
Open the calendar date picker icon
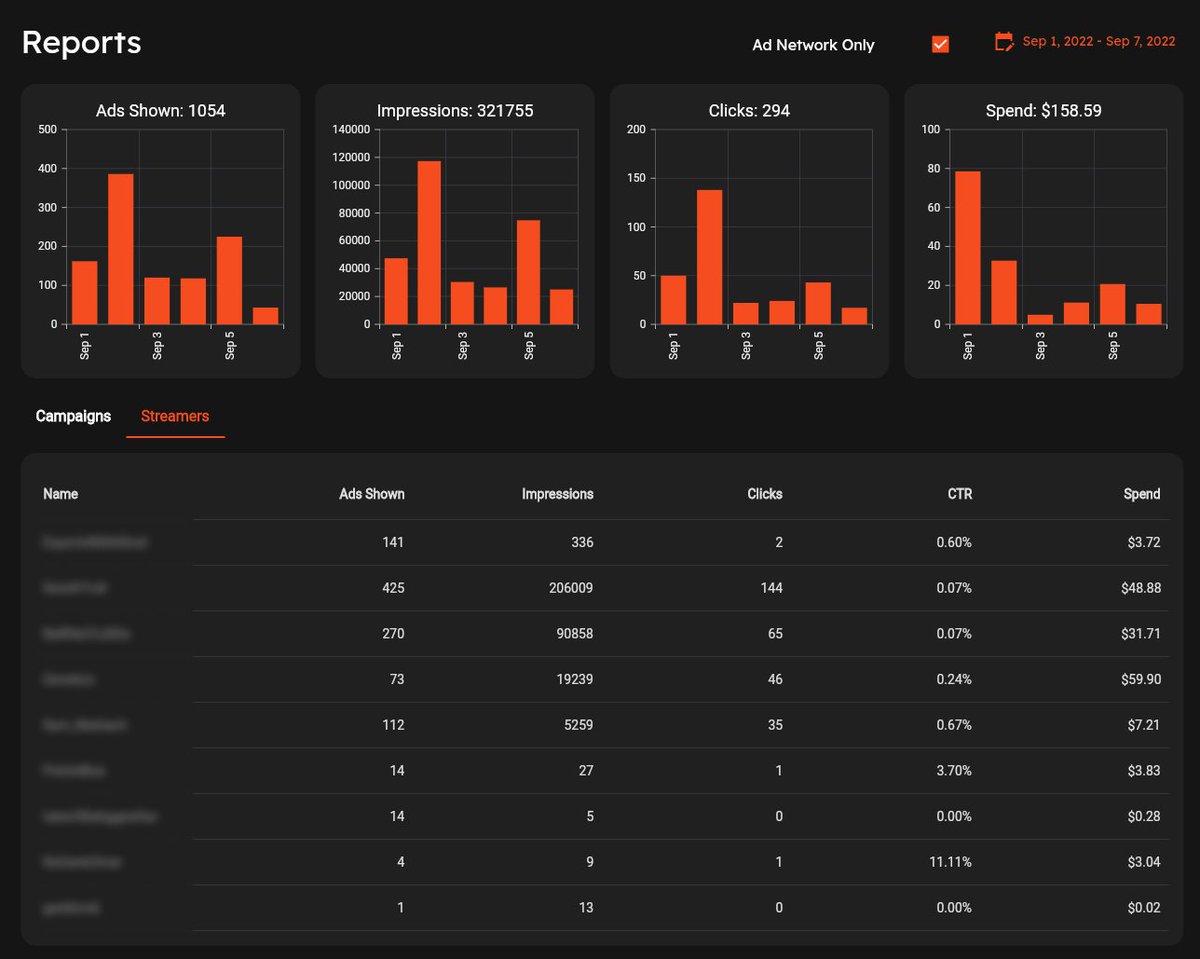click(1004, 41)
